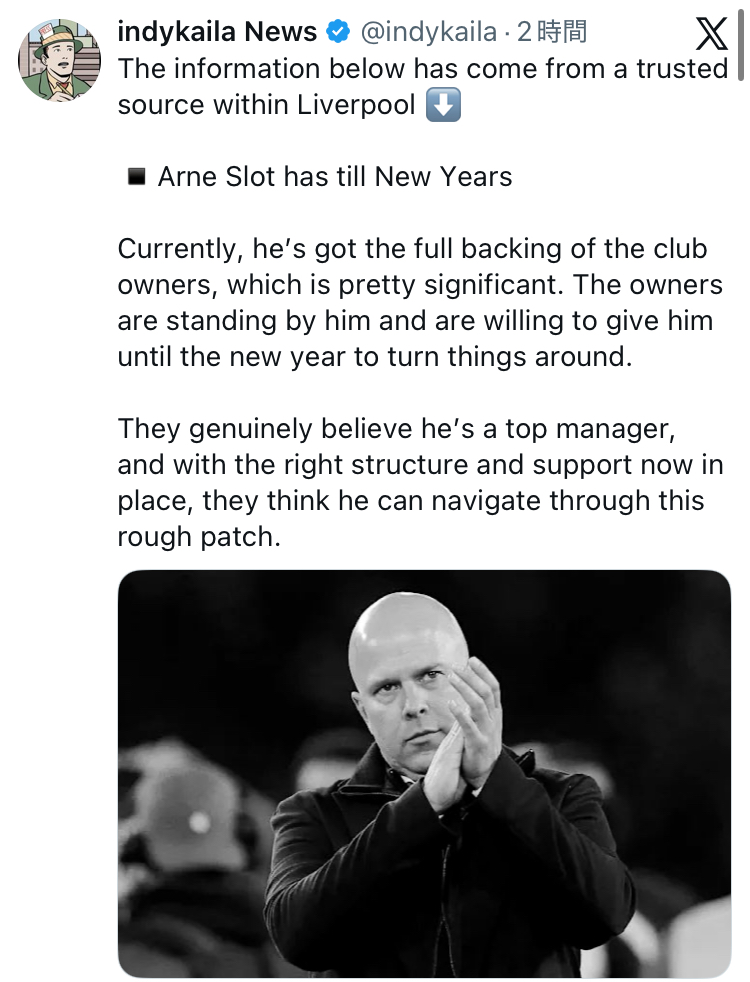The image size is (750, 982).
Task: Click the word 'Liverpool' in the tweet
Action: point(356,105)
